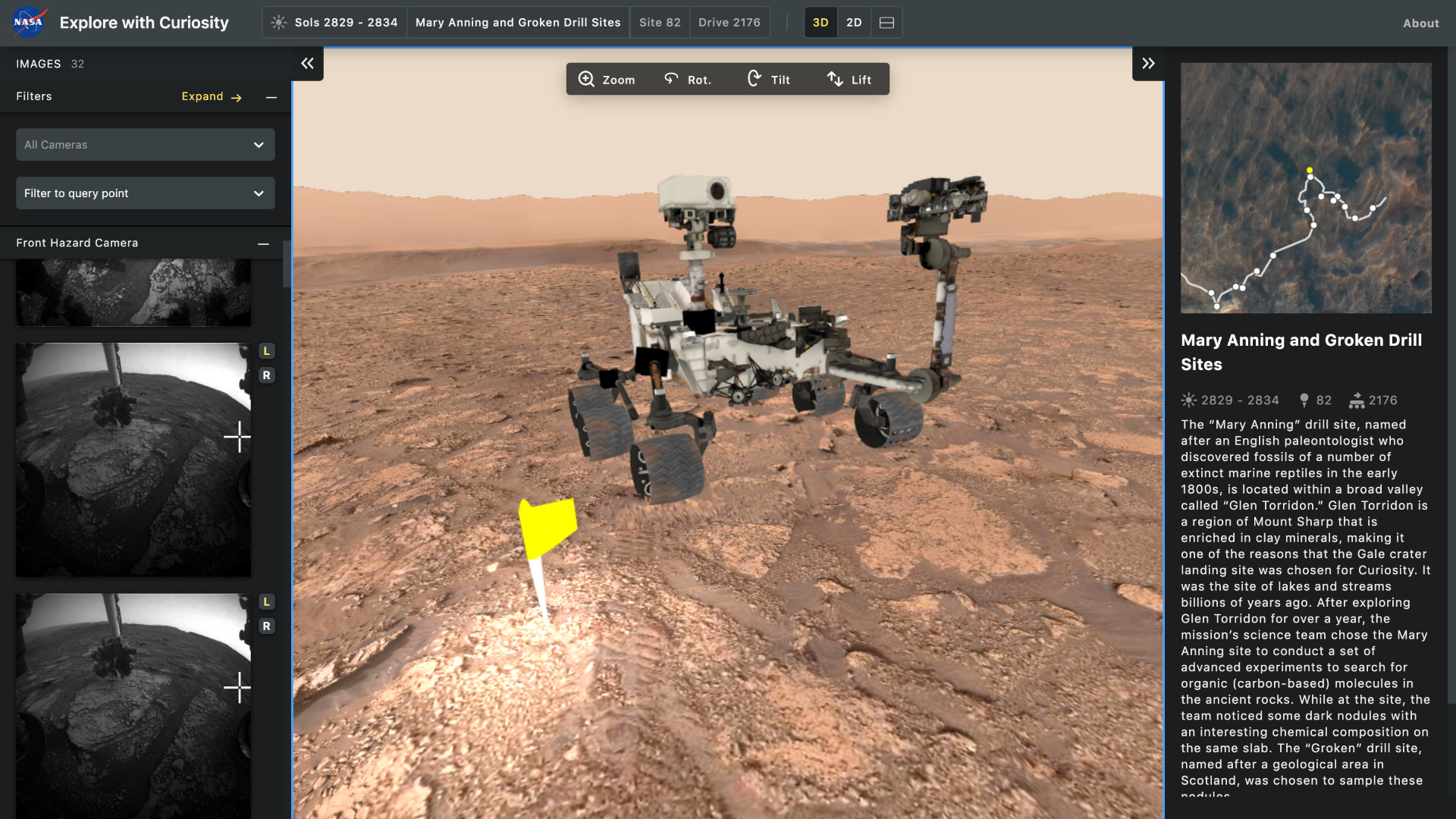Click the images list scrollbar
1456x819 pixels.
click(x=286, y=264)
